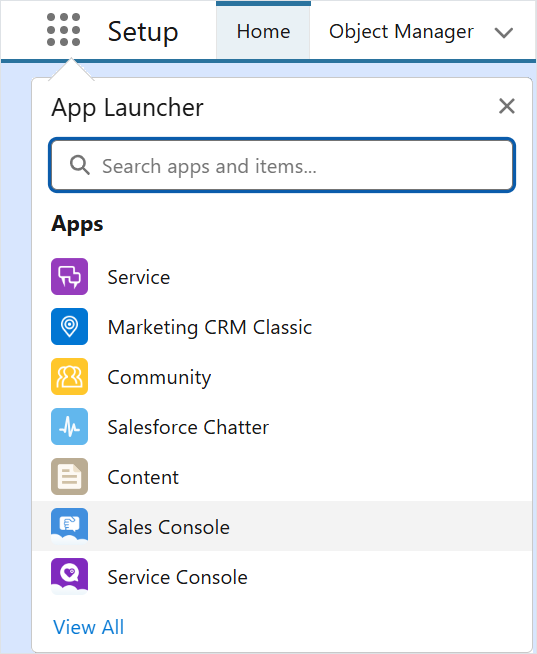This screenshot has height=654, width=537.
Task: Open the Object Manager tab
Action: [x=401, y=31]
